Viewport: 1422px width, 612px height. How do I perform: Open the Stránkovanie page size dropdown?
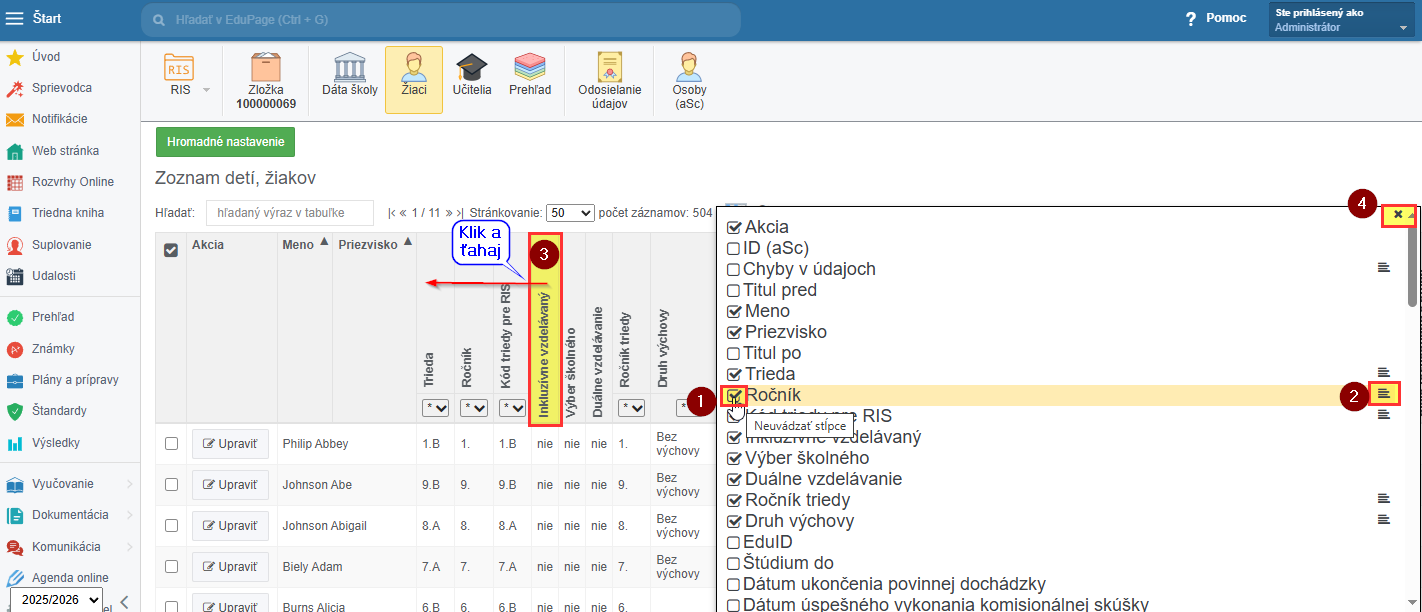[570, 213]
